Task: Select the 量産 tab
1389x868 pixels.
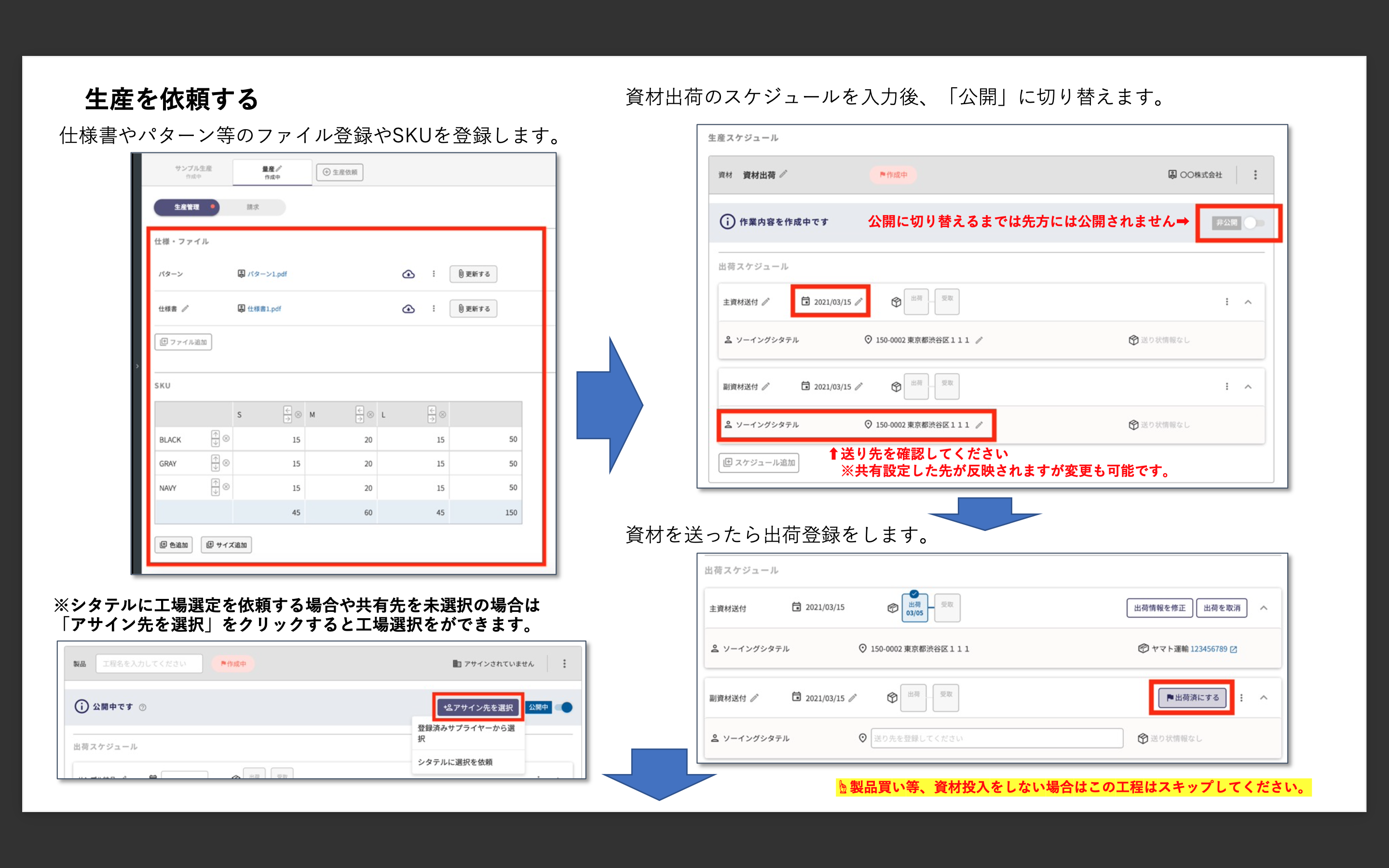Action: [x=272, y=172]
